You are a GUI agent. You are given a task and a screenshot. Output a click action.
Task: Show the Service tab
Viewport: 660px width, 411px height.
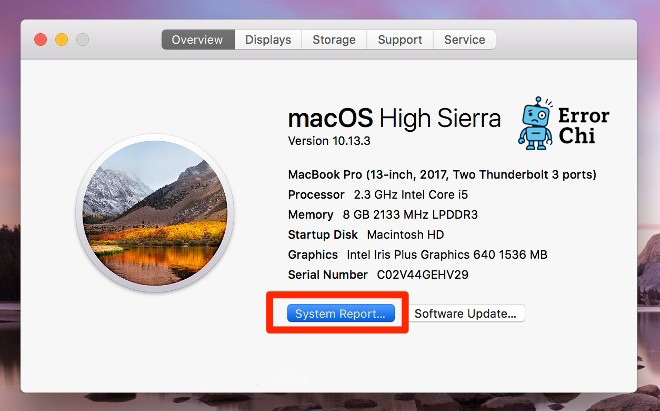pyautogui.click(x=465, y=40)
